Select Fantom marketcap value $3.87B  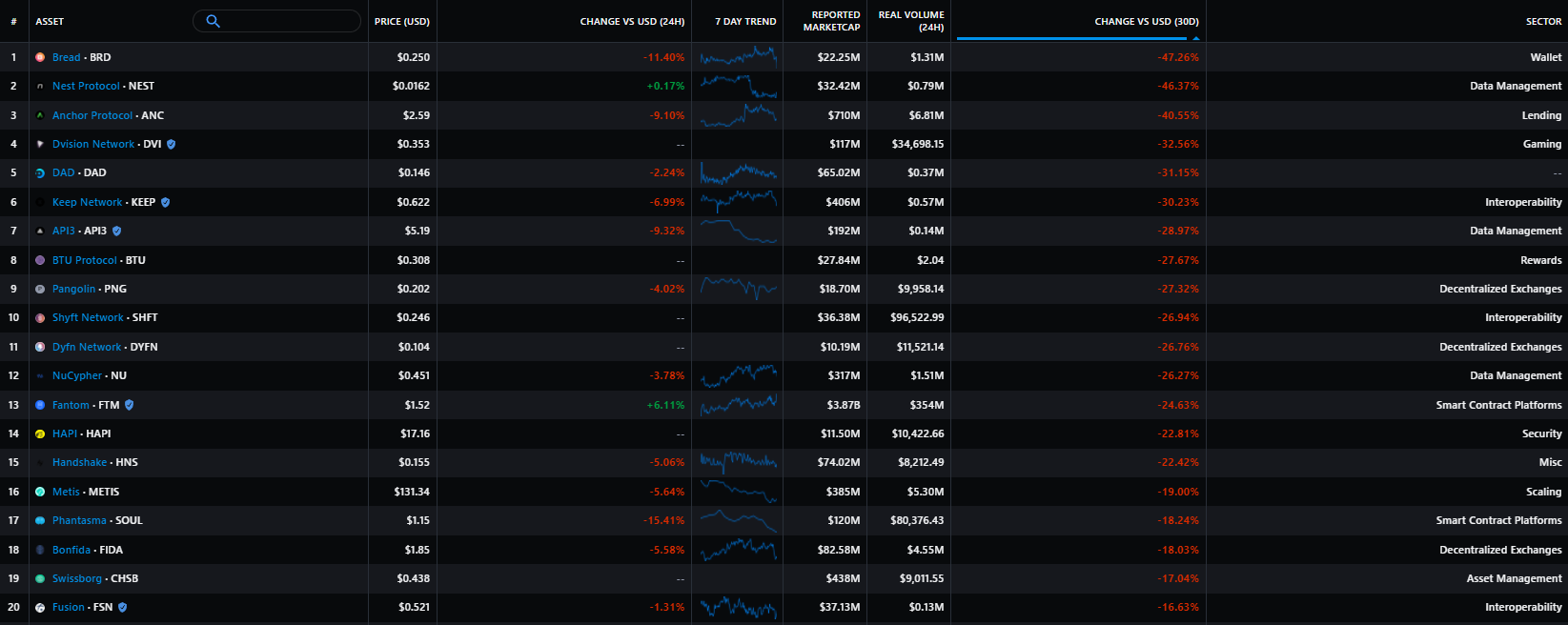pos(844,405)
